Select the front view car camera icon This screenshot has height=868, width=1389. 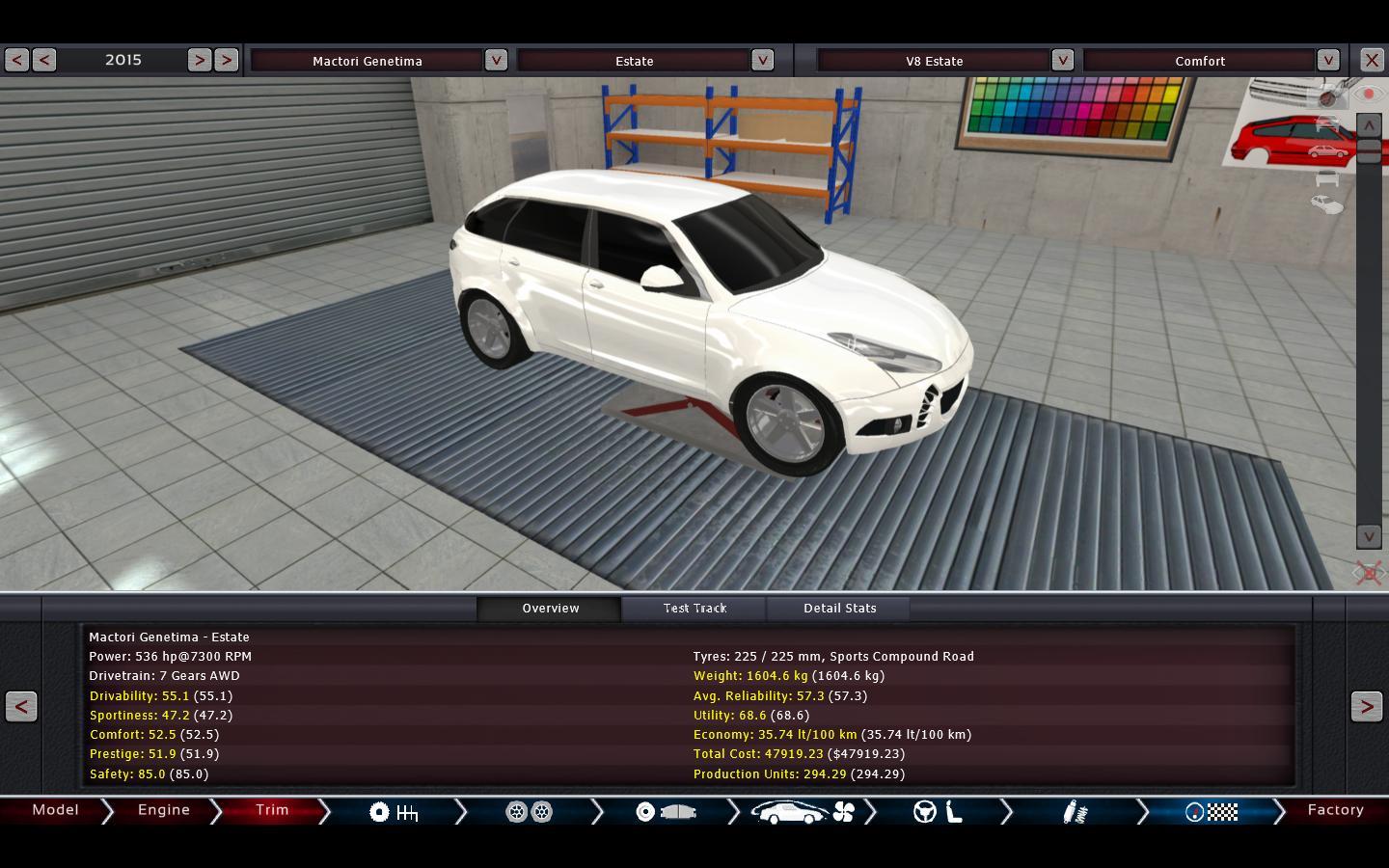(x=1327, y=177)
